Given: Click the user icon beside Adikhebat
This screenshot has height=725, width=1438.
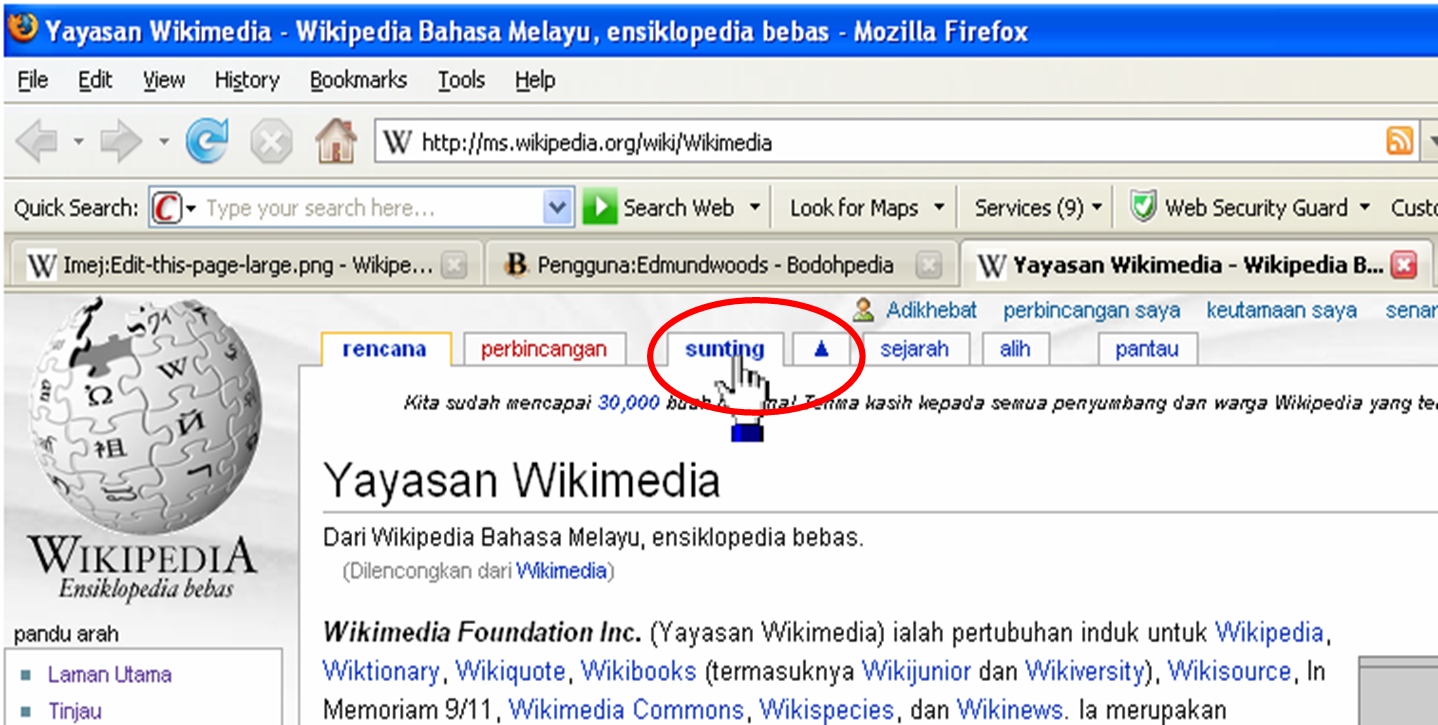Looking at the screenshot, I should coord(863,311).
